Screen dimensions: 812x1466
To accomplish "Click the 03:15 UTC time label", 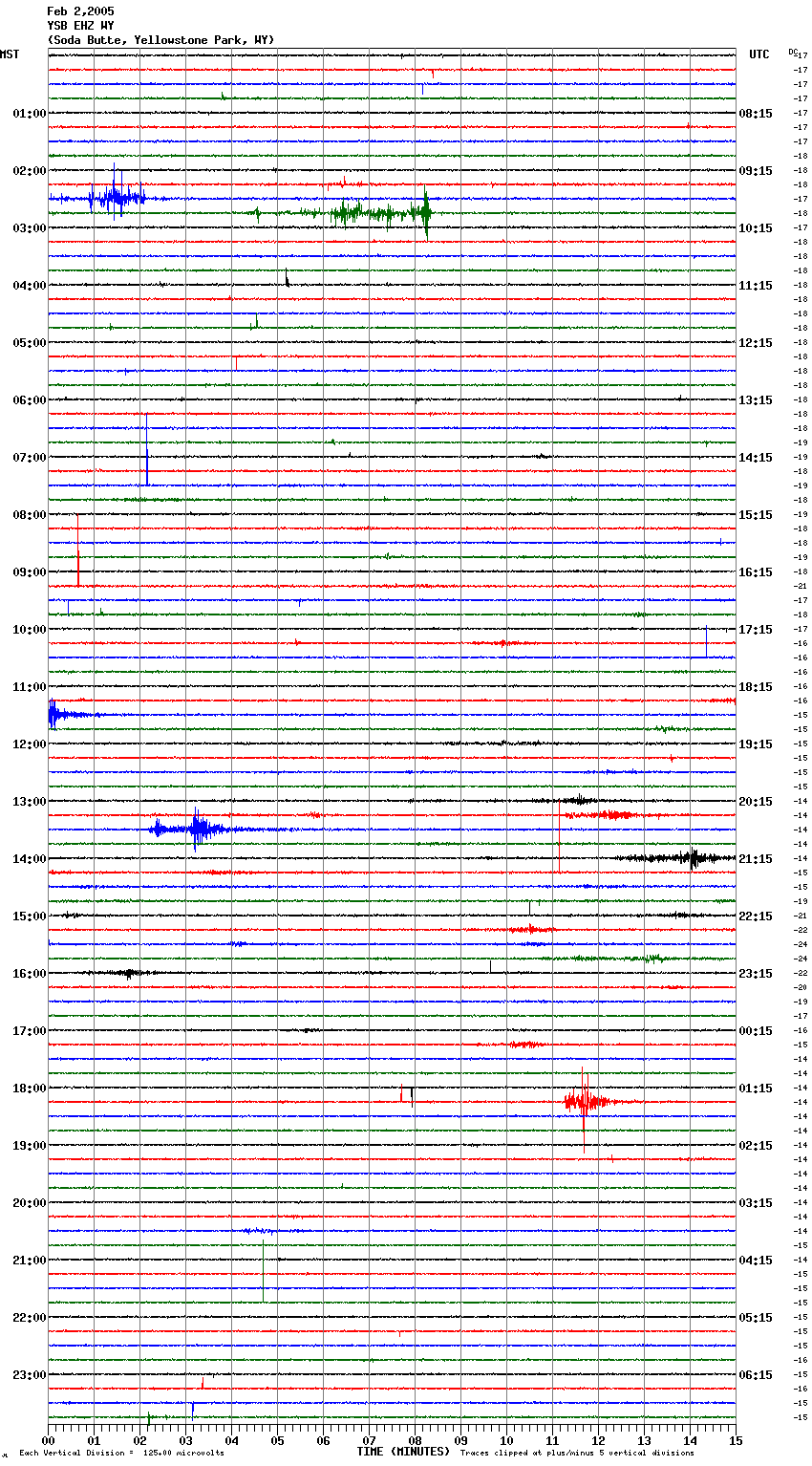I will tap(756, 1203).
